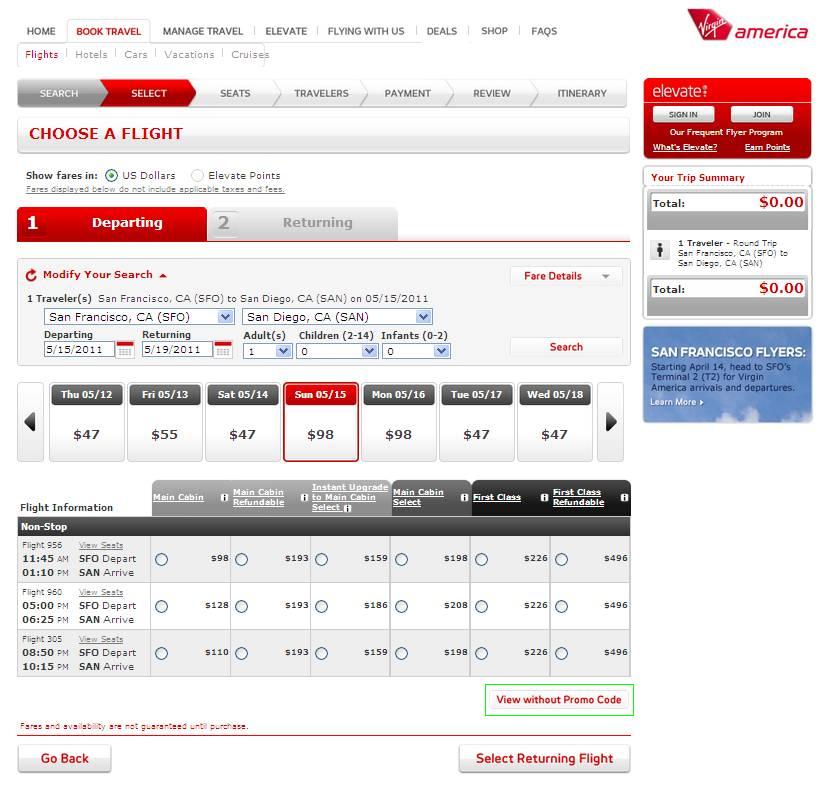Click View Seats for Flight 960
The image size is (830, 786).
(101, 592)
